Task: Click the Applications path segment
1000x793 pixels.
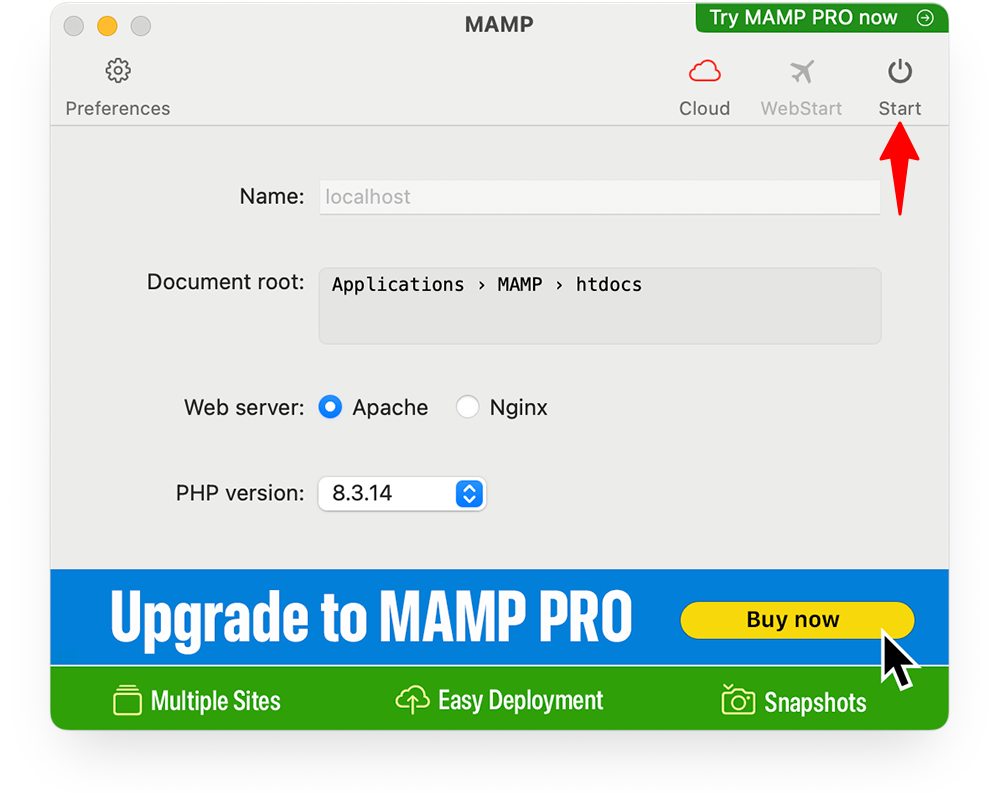Action: point(398,285)
